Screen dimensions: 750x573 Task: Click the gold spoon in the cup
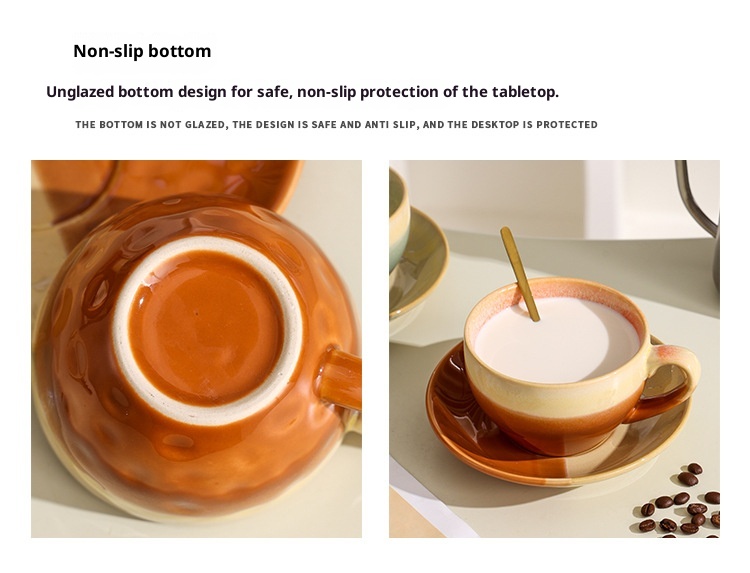[x=520, y=274]
